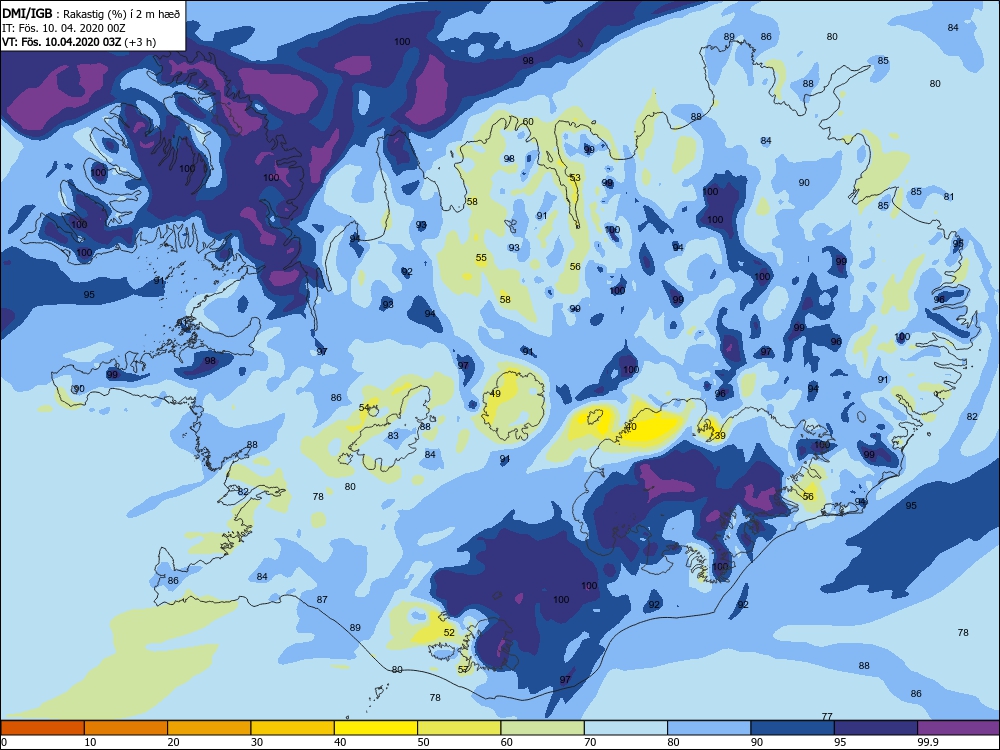Click the dark orange 0–10 legend swatch
1000x750 pixels.
coord(42,728)
